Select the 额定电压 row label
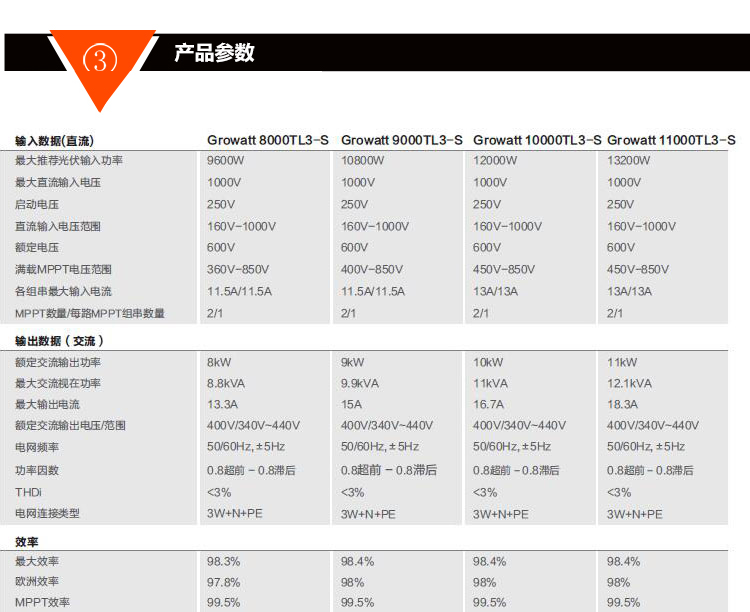Viewport: 750px width, 612px height. click(x=37, y=247)
